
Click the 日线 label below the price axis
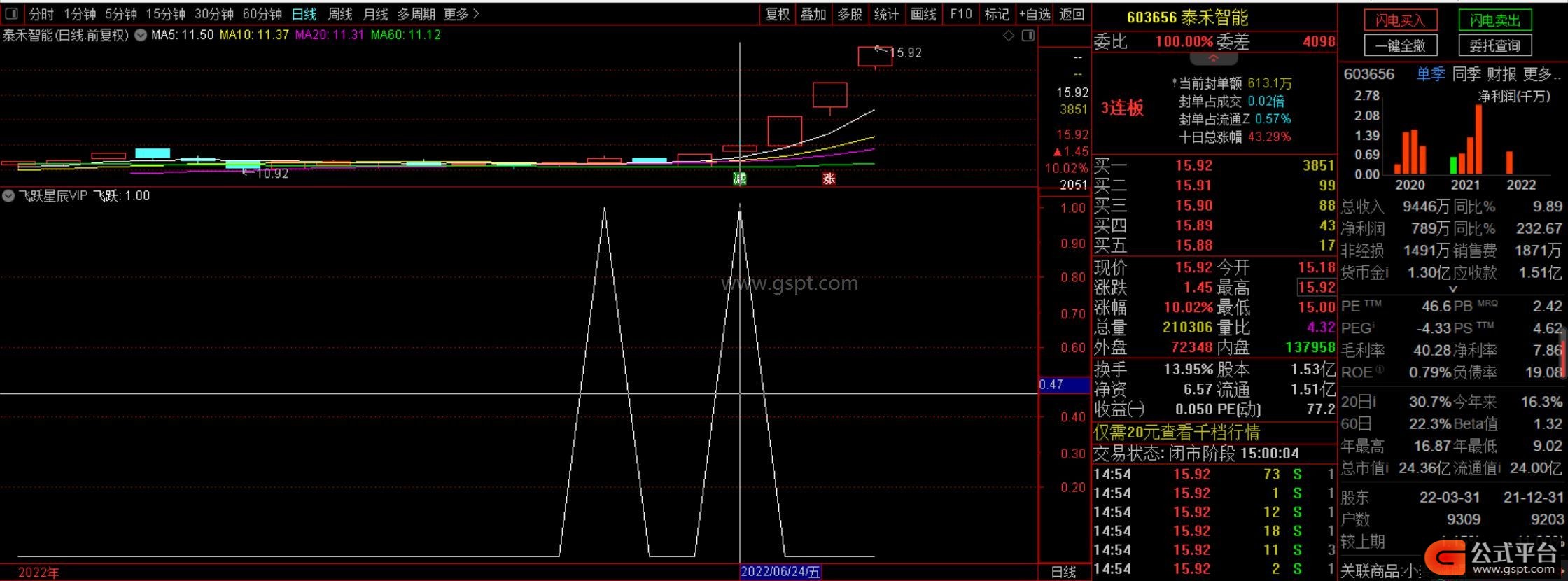[1063, 572]
